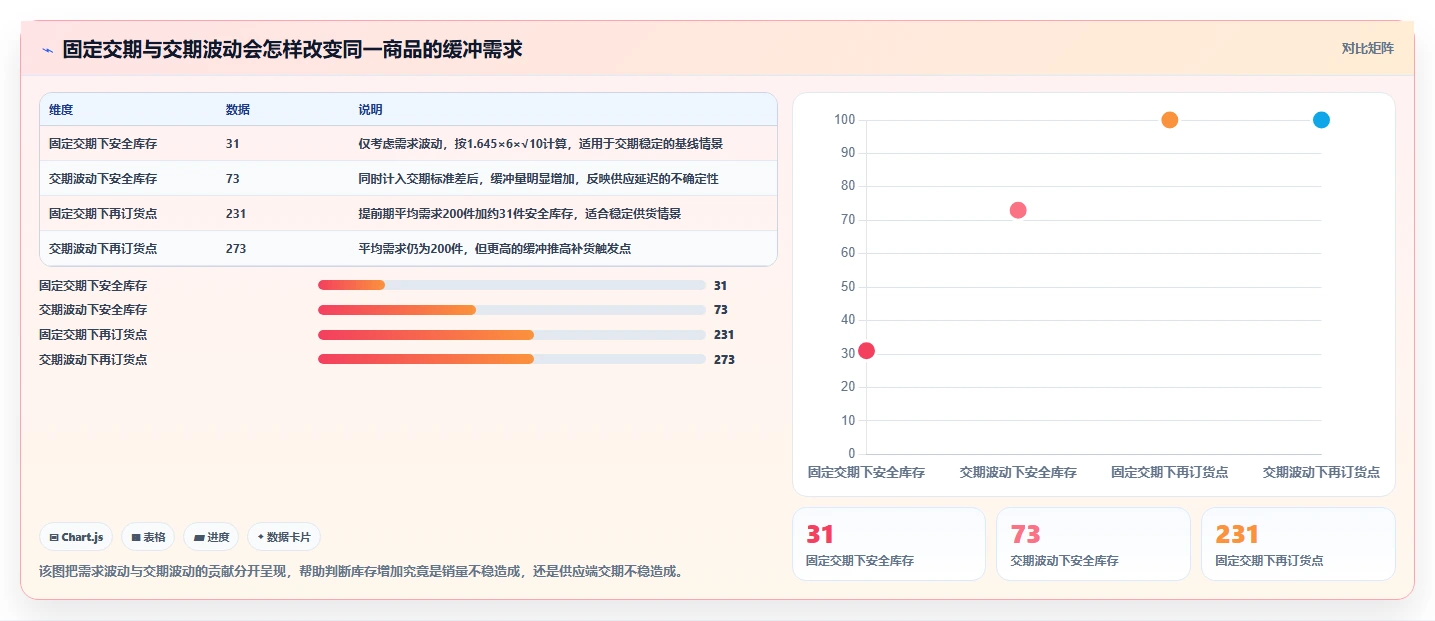Screen dimensions: 1435x621
Task: Click x-axis label 固定交期下再订货点
Action: click(x=1169, y=472)
